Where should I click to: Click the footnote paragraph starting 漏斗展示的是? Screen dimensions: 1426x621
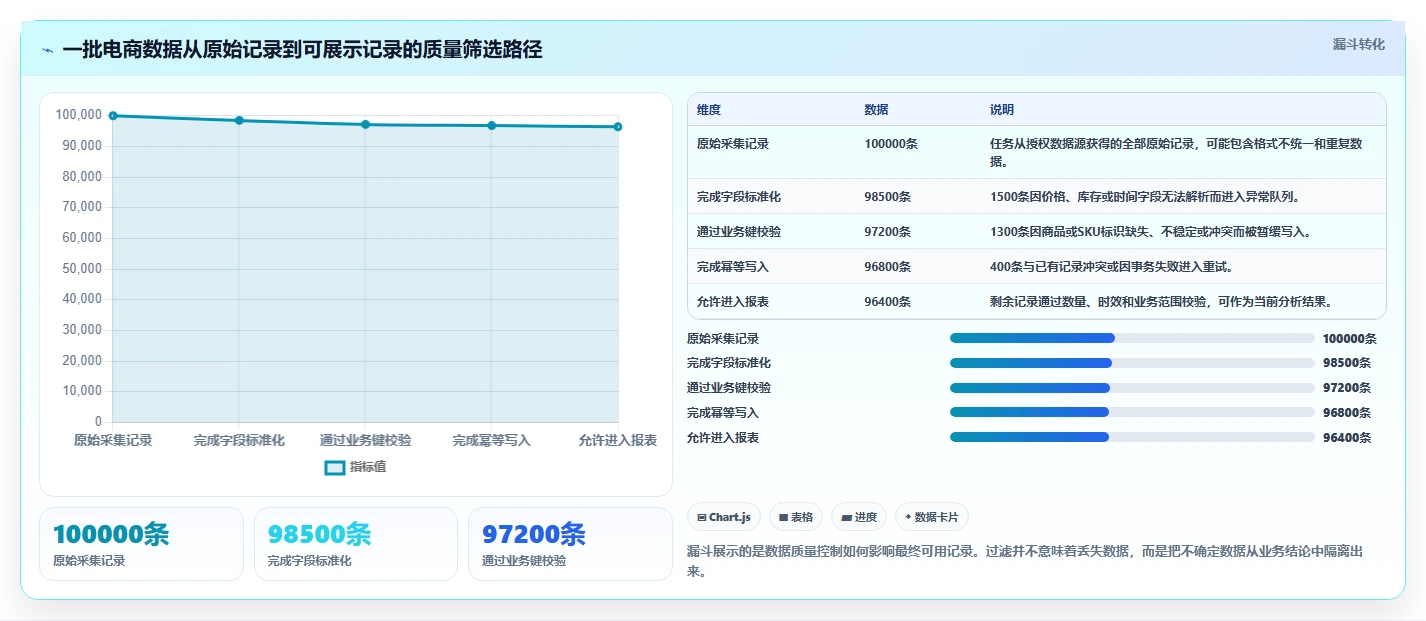pyautogui.click(x=1027, y=561)
